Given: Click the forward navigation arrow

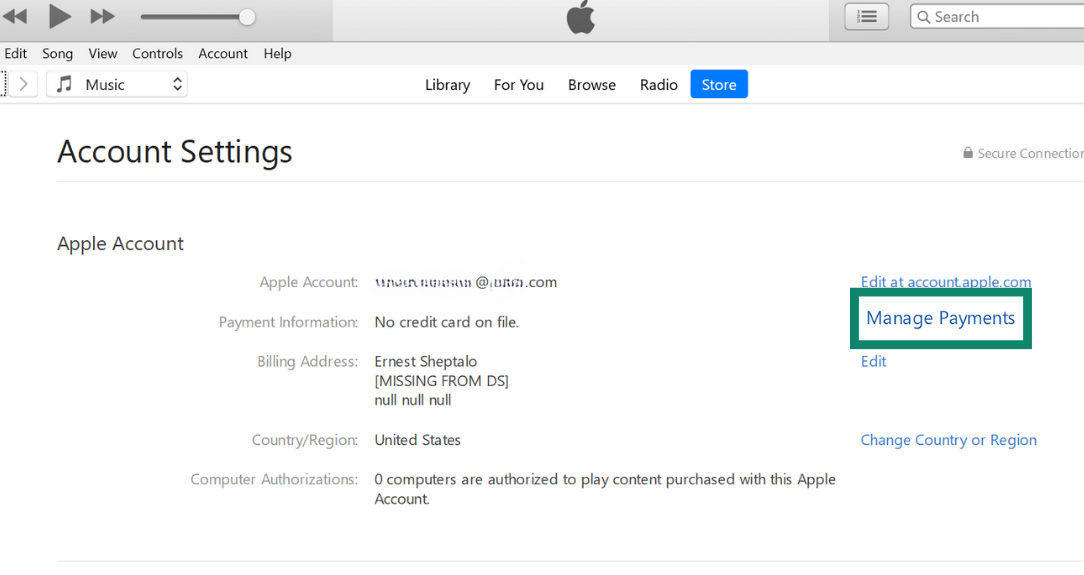Looking at the screenshot, I should pyautogui.click(x=24, y=84).
